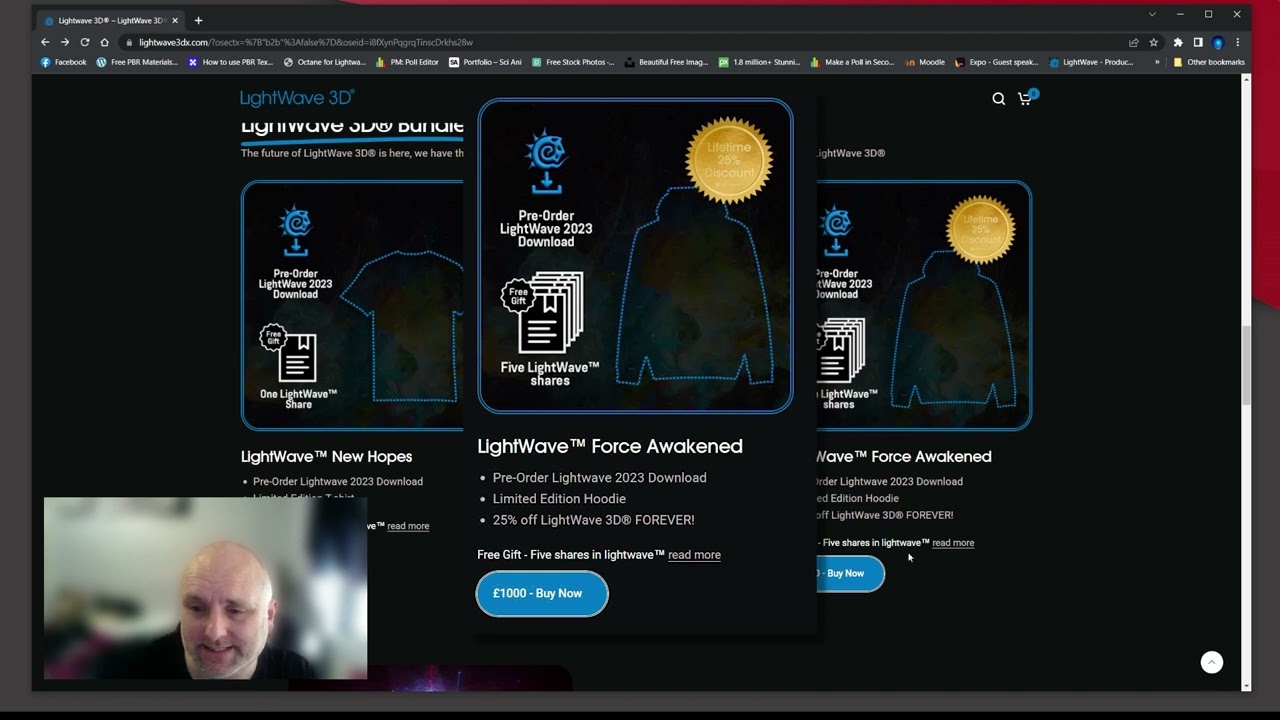Click center 'Pre-Order Lightwave 2023 Download' bullet

[x=599, y=478]
